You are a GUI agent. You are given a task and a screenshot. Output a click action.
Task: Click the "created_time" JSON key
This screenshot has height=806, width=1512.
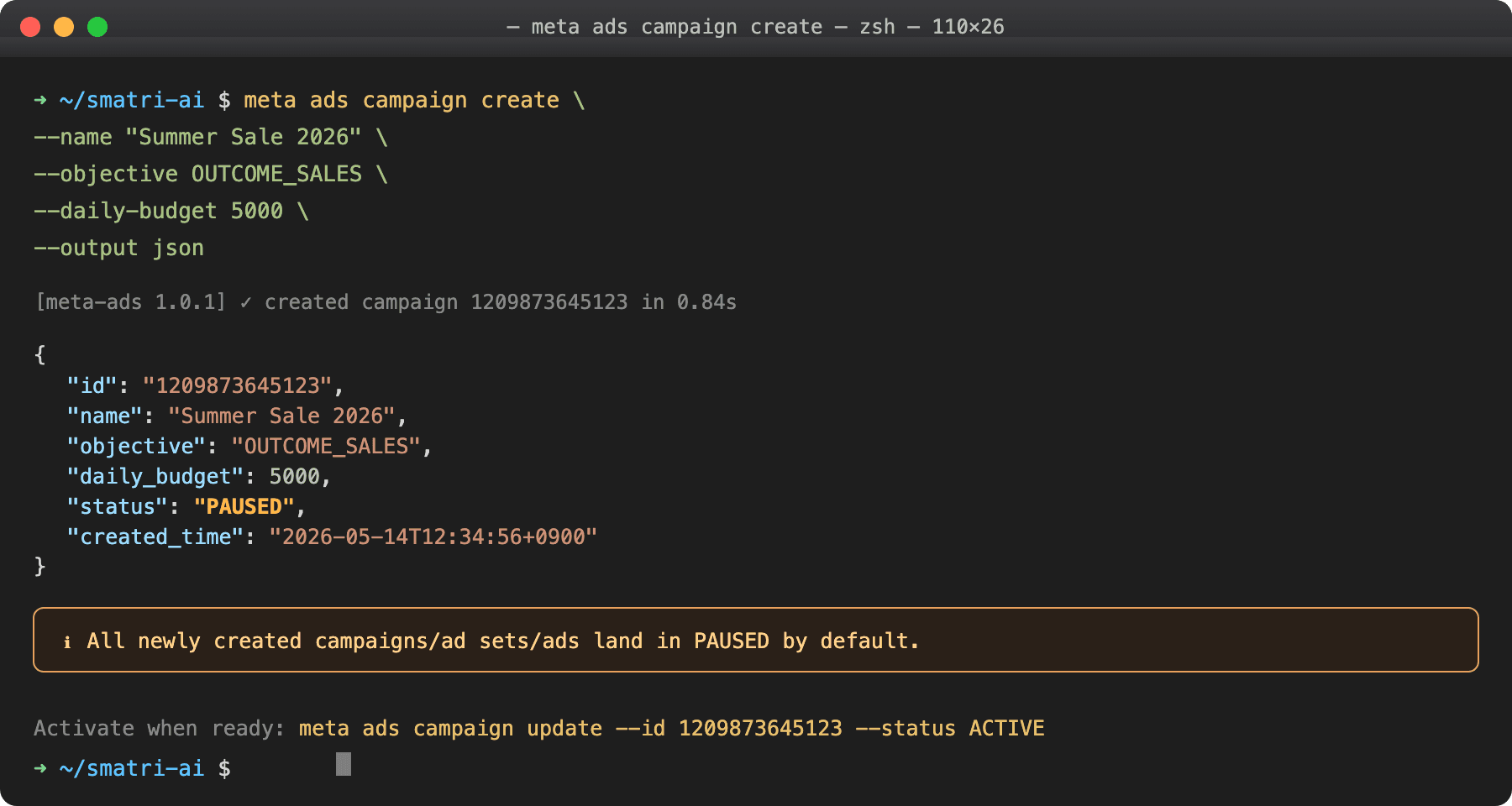tap(155, 536)
